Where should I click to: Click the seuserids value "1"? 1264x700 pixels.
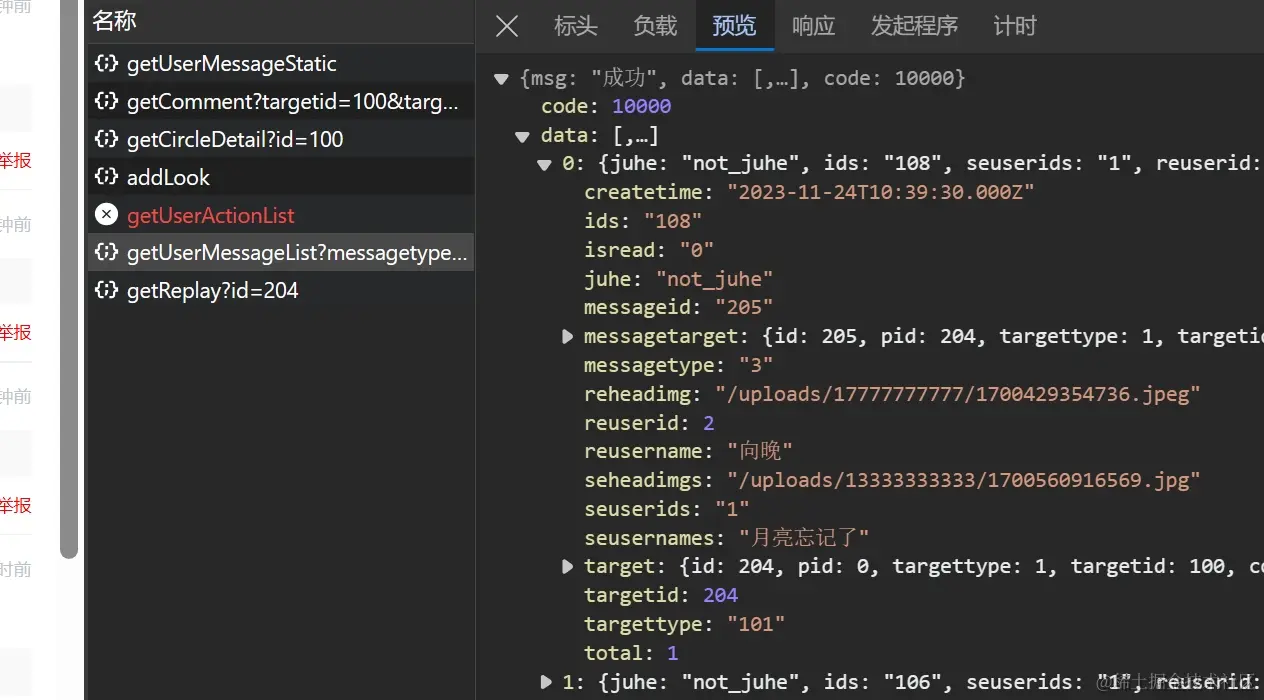(733, 509)
